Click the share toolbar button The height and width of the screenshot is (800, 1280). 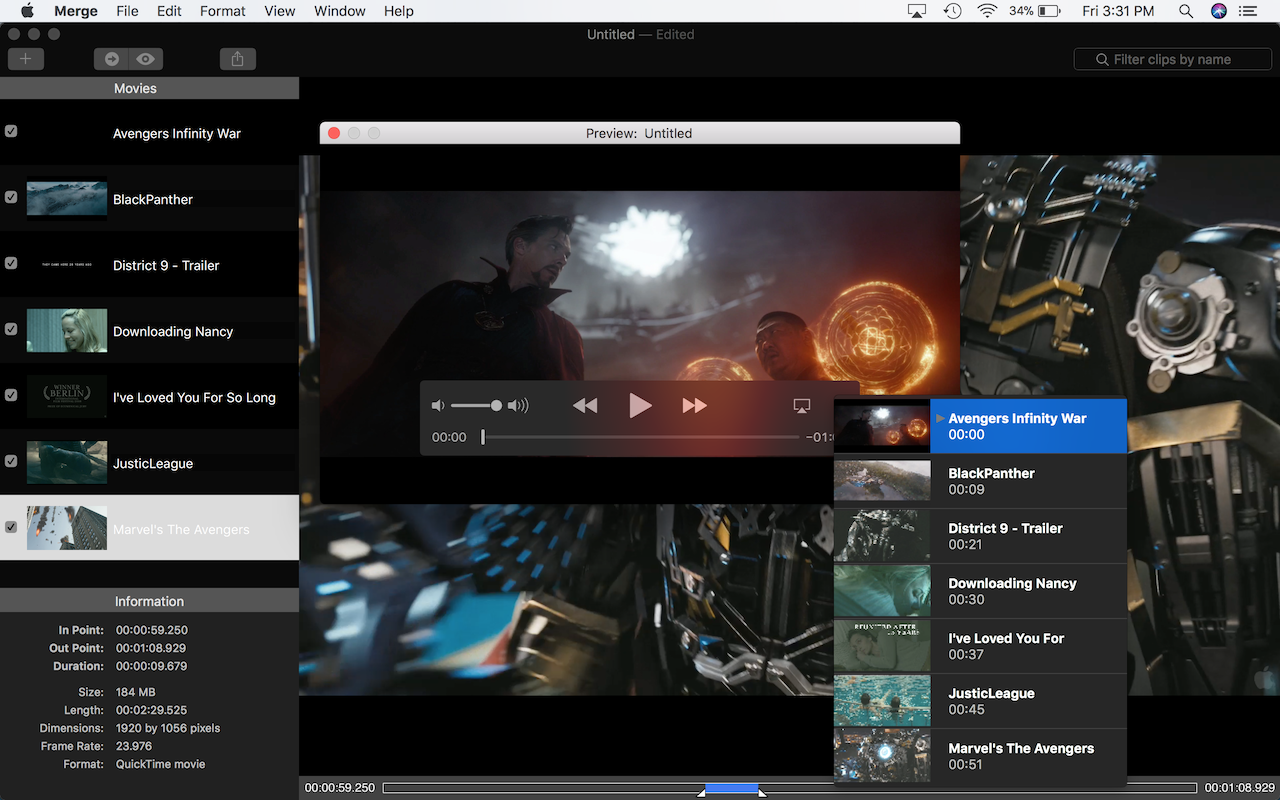[237, 59]
